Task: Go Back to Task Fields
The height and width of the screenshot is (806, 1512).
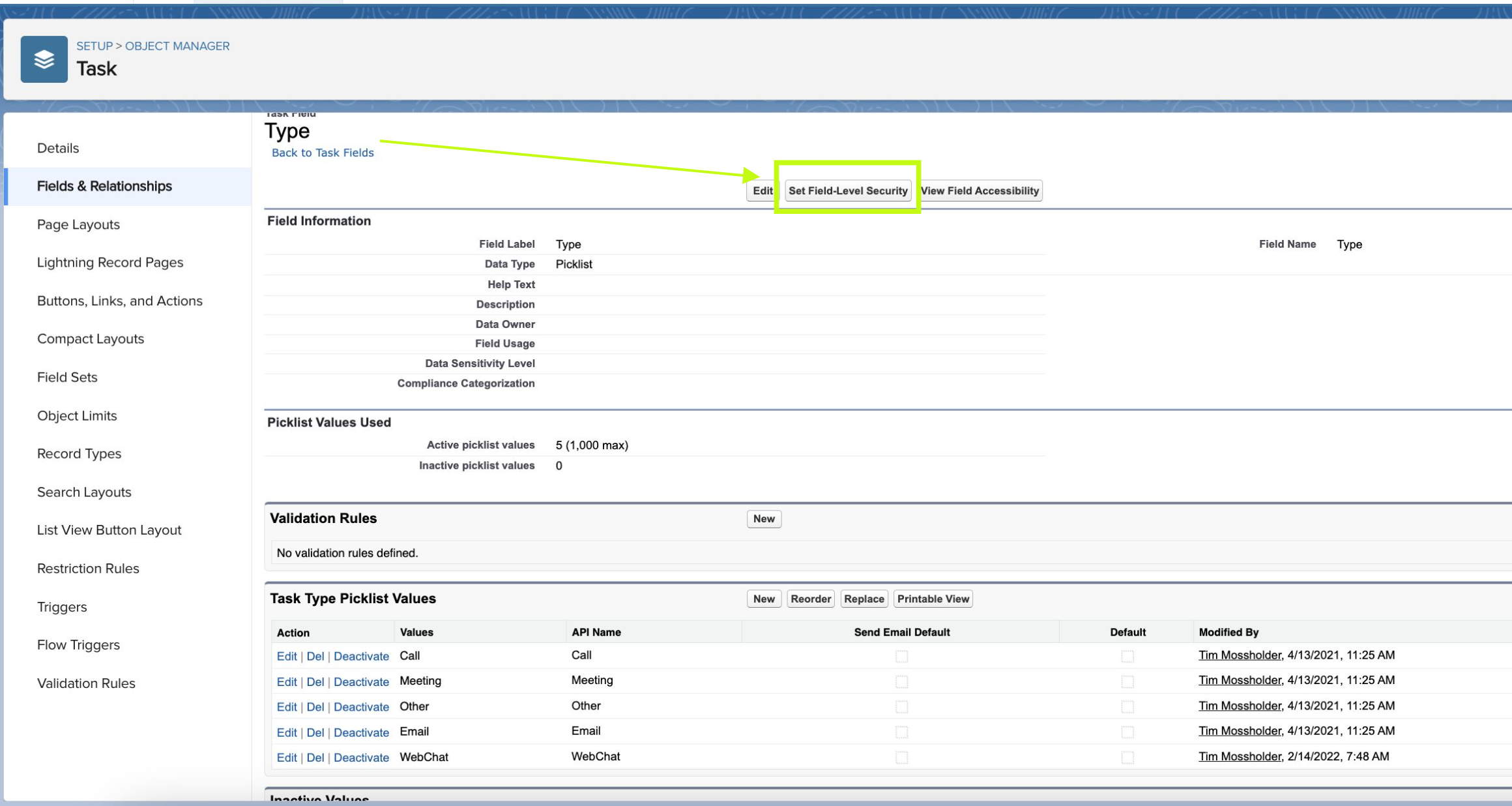Action: coord(322,152)
